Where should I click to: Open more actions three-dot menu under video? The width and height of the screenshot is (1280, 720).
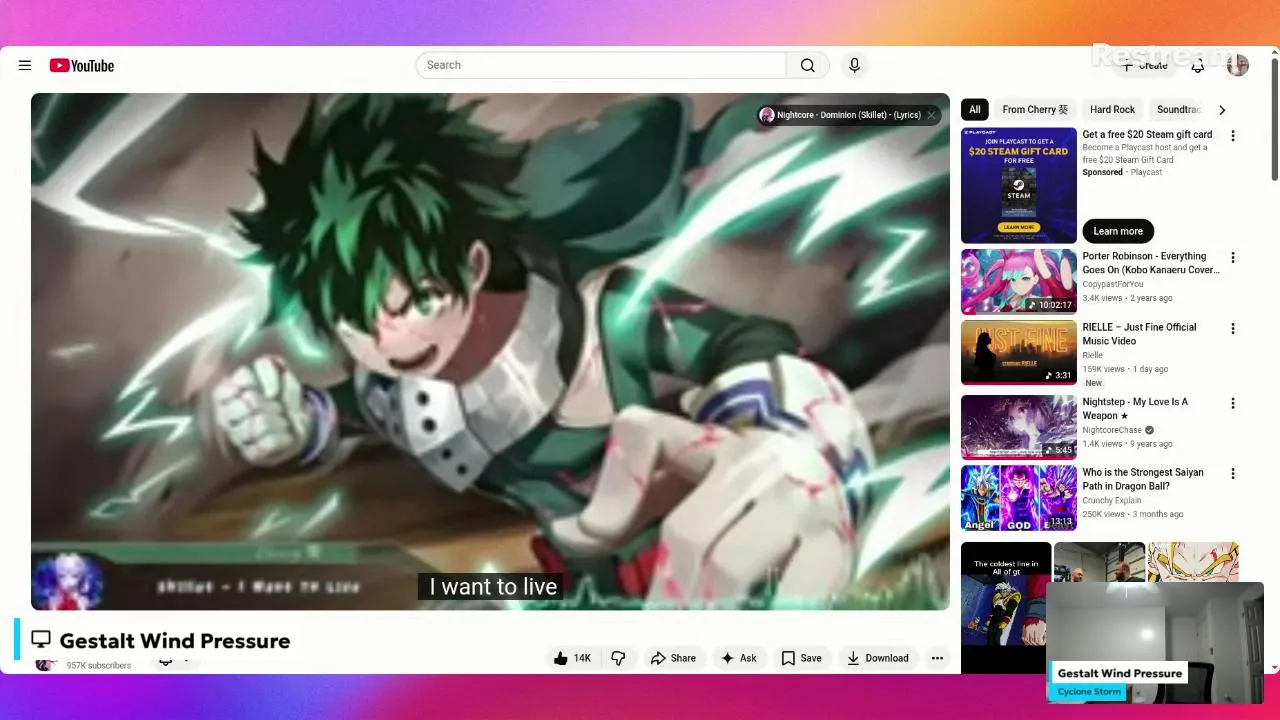(x=937, y=658)
